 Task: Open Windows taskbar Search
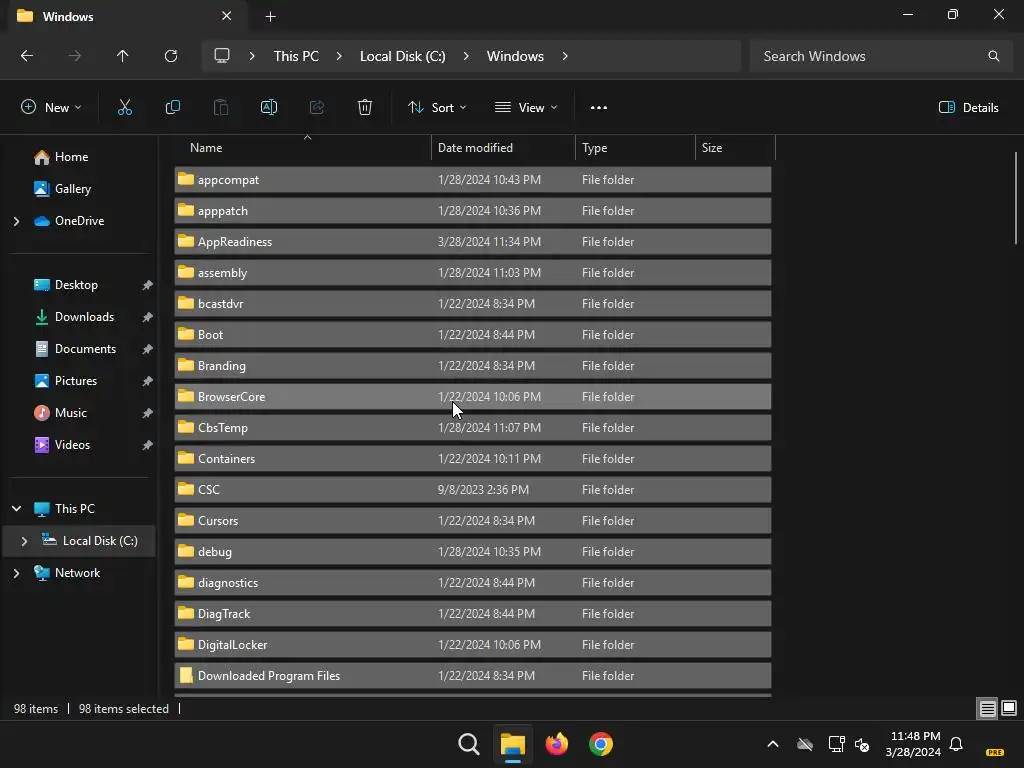coord(469,744)
